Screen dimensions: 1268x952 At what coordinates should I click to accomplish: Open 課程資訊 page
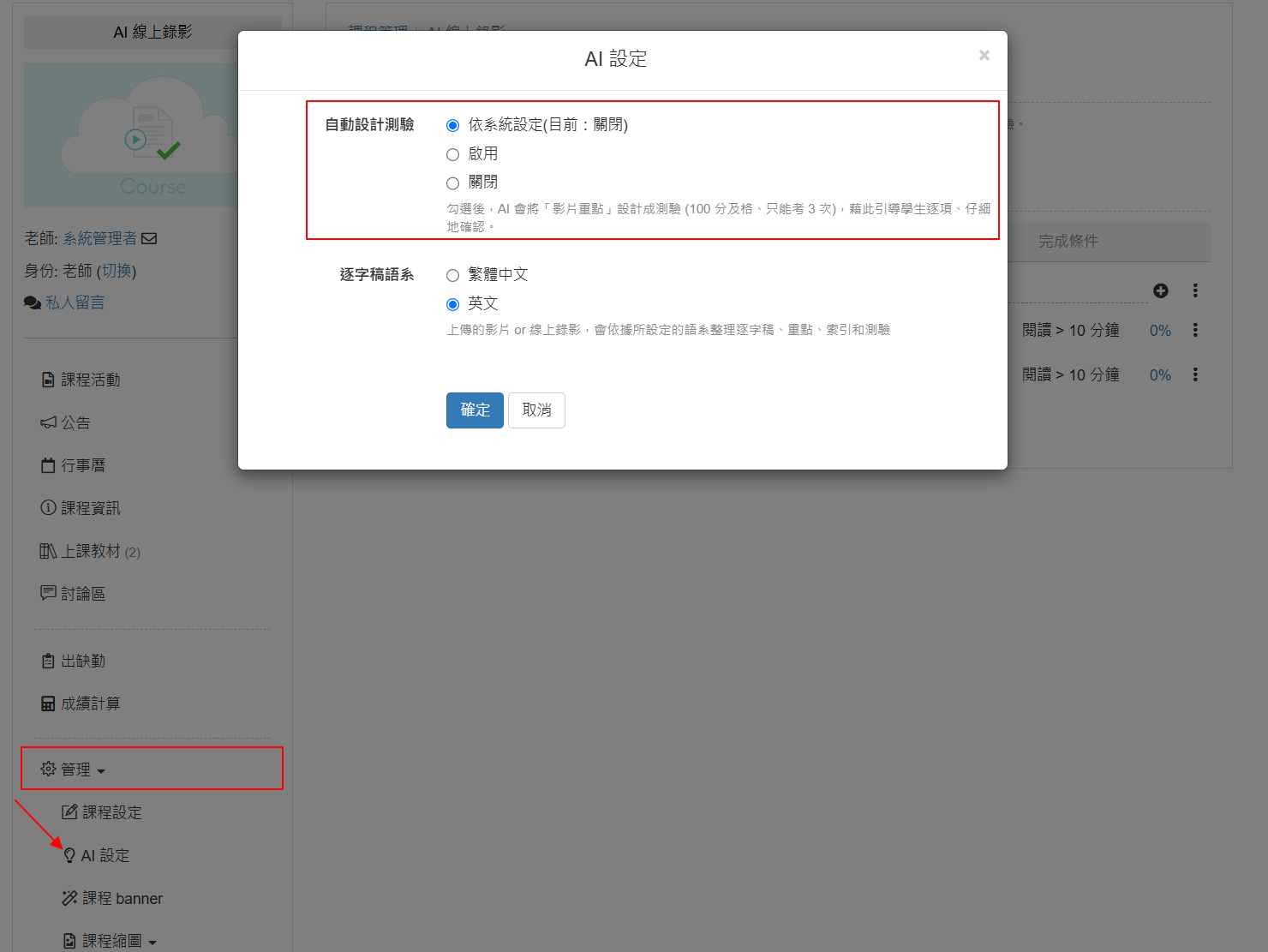[x=81, y=508]
